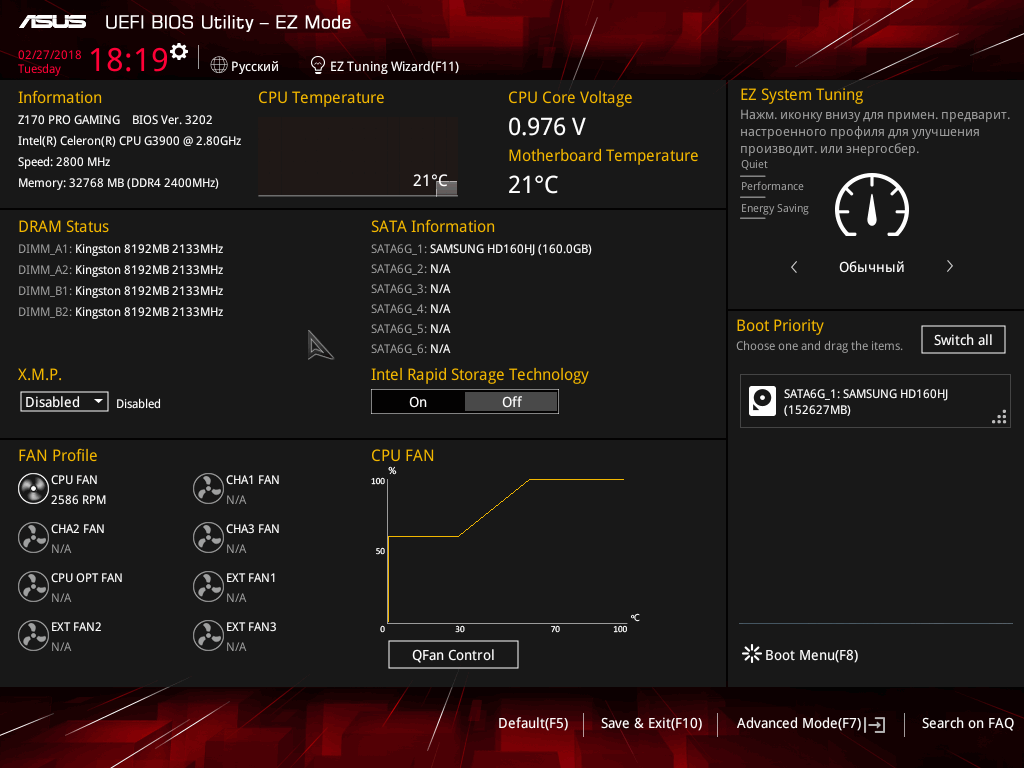Click the EXT FAN2 fan icon
This screenshot has width=1024, height=768.
pos(33,635)
